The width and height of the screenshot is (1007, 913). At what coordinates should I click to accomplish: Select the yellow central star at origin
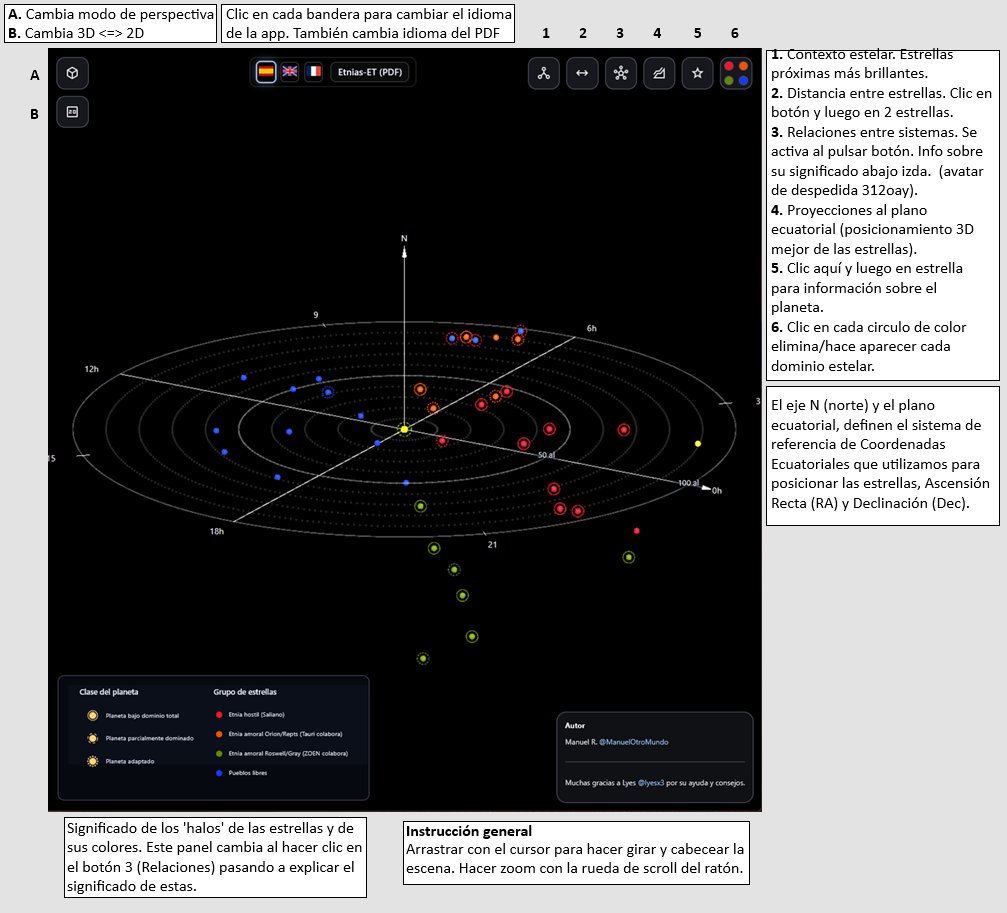405,429
